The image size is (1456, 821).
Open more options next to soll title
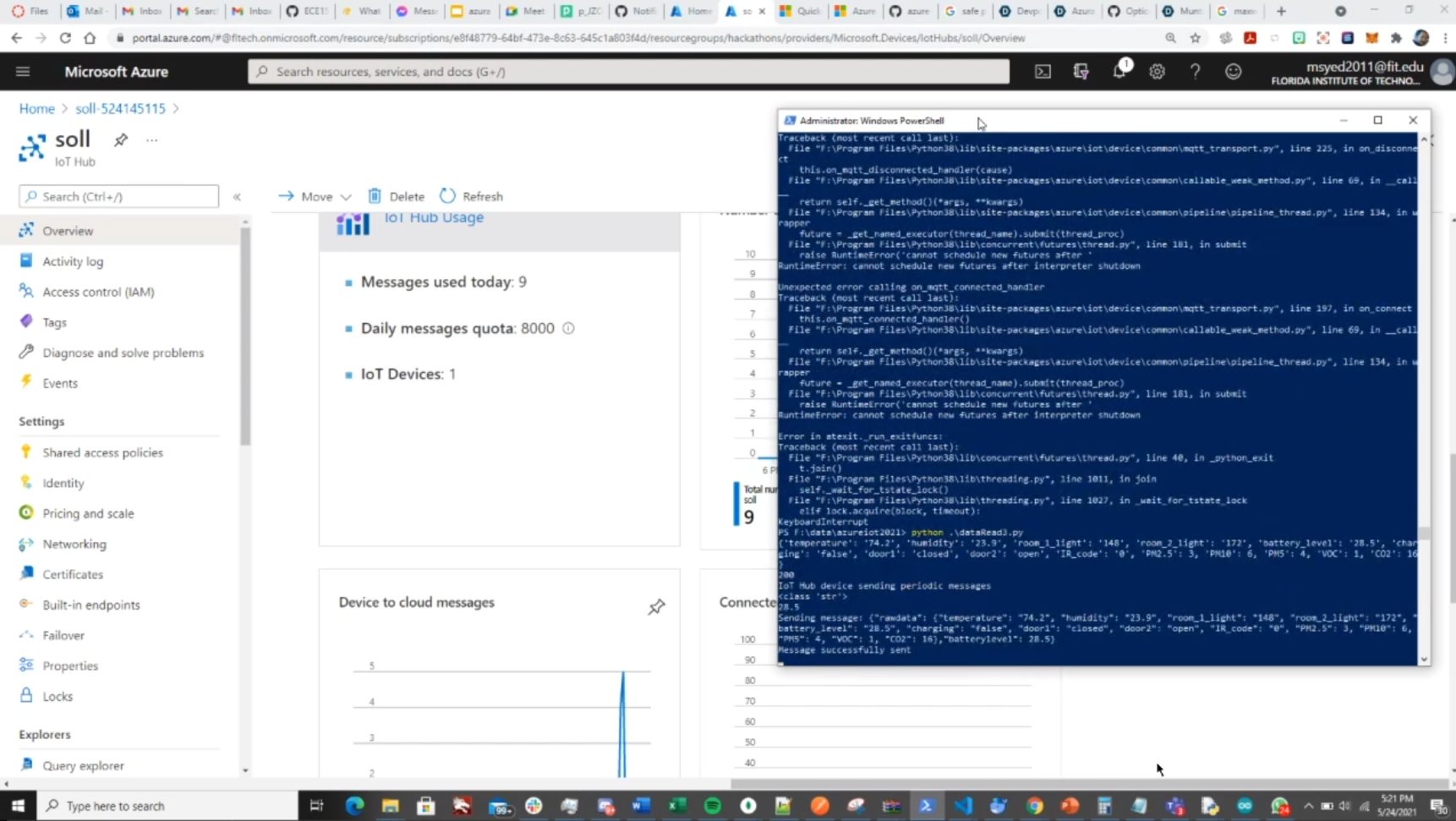(151, 140)
